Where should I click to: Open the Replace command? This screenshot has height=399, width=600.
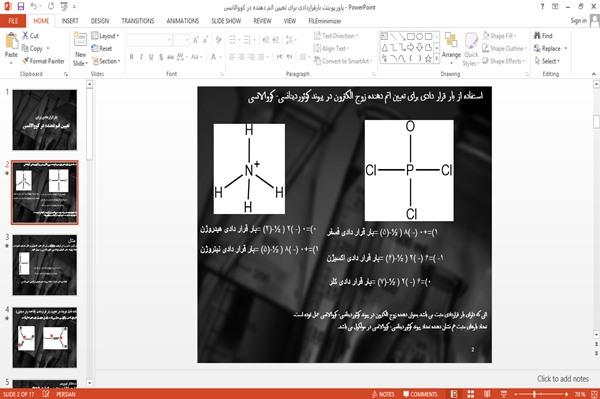tap(550, 48)
